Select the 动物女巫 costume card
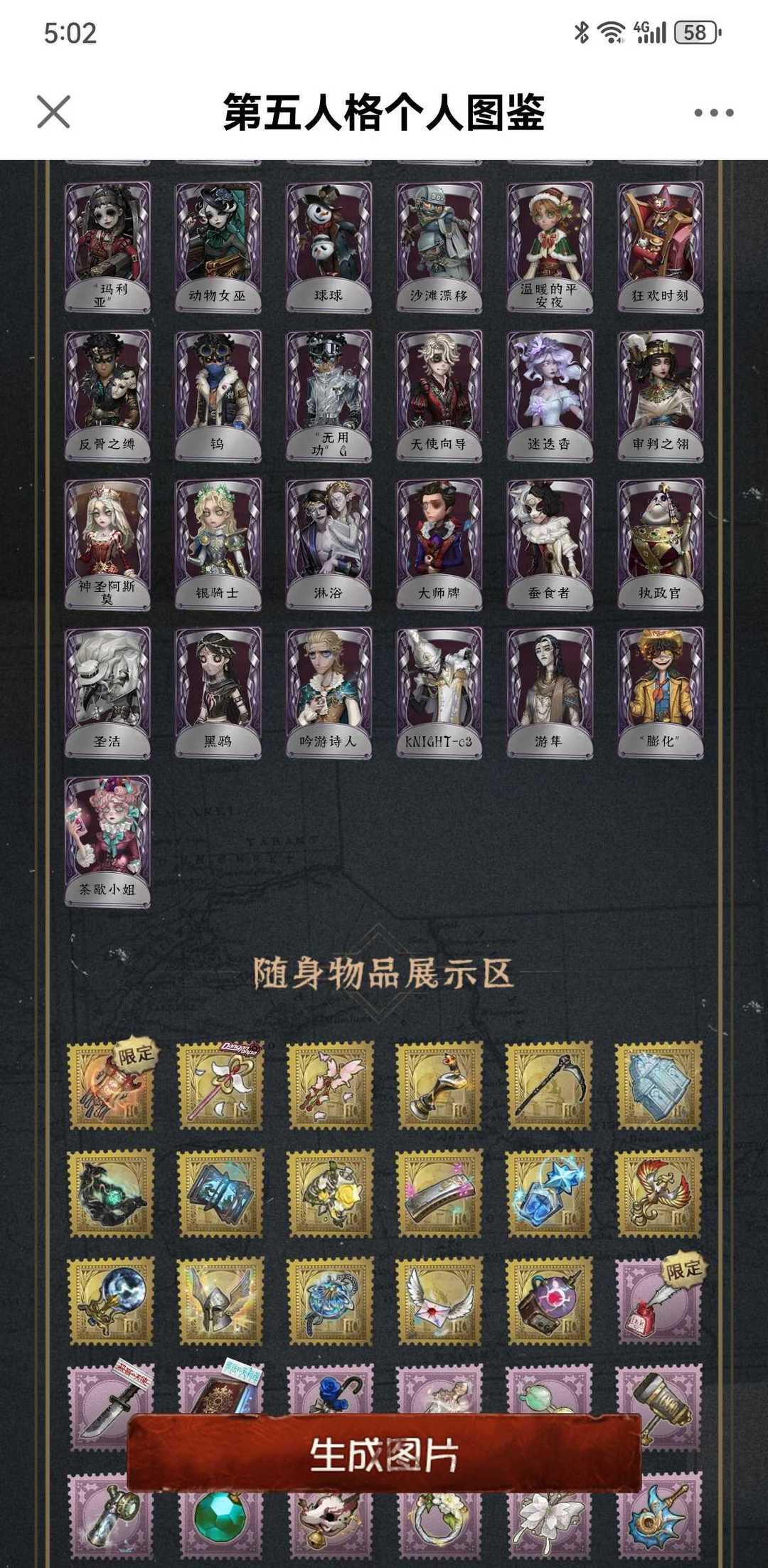 pos(218,248)
